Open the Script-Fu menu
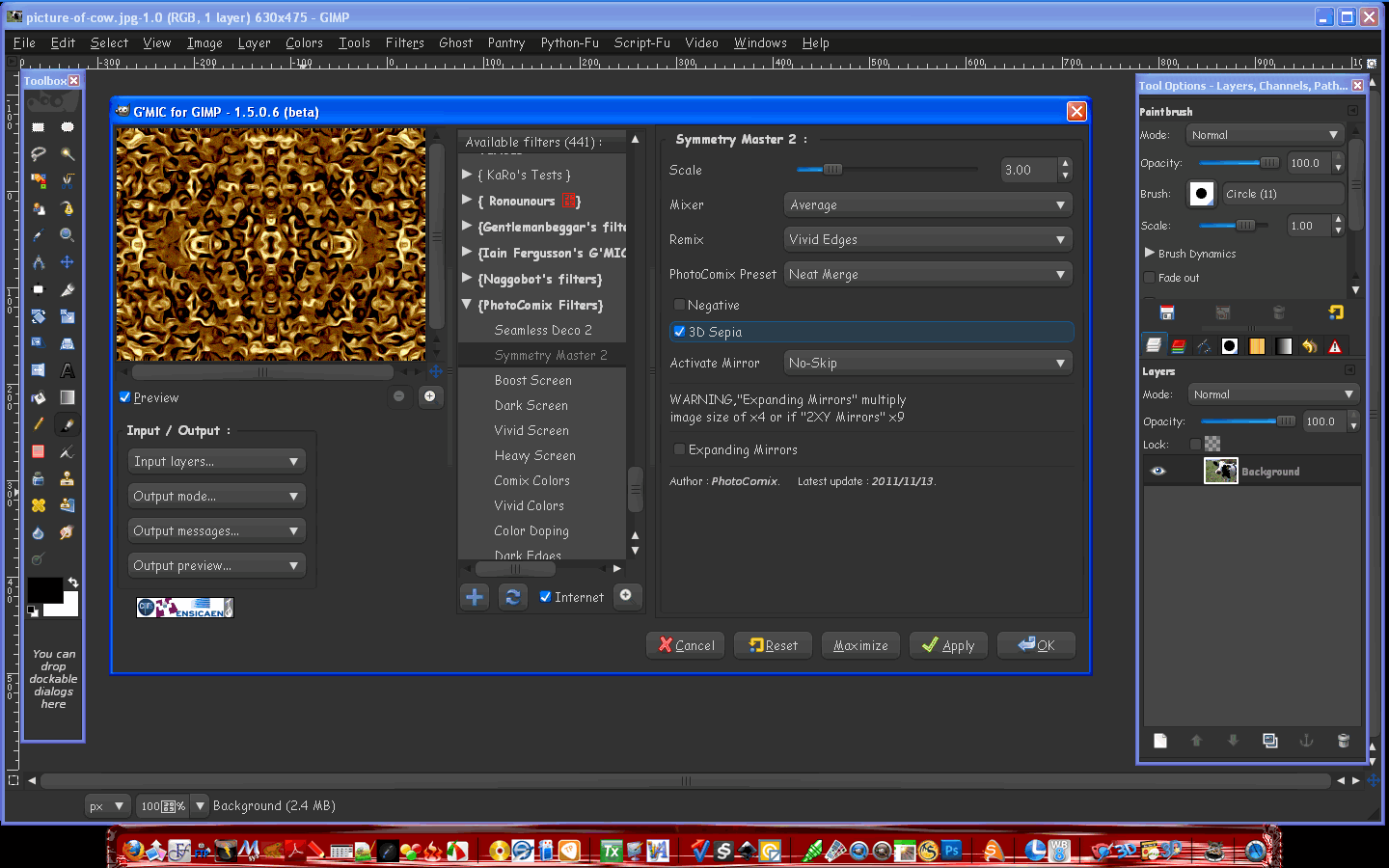The image size is (1389, 868). [x=641, y=42]
